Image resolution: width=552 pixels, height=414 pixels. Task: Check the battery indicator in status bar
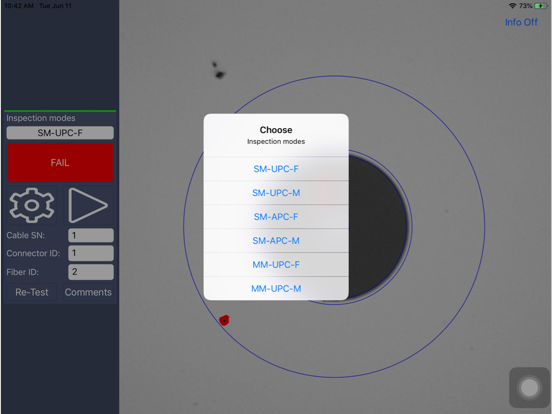(x=540, y=6)
